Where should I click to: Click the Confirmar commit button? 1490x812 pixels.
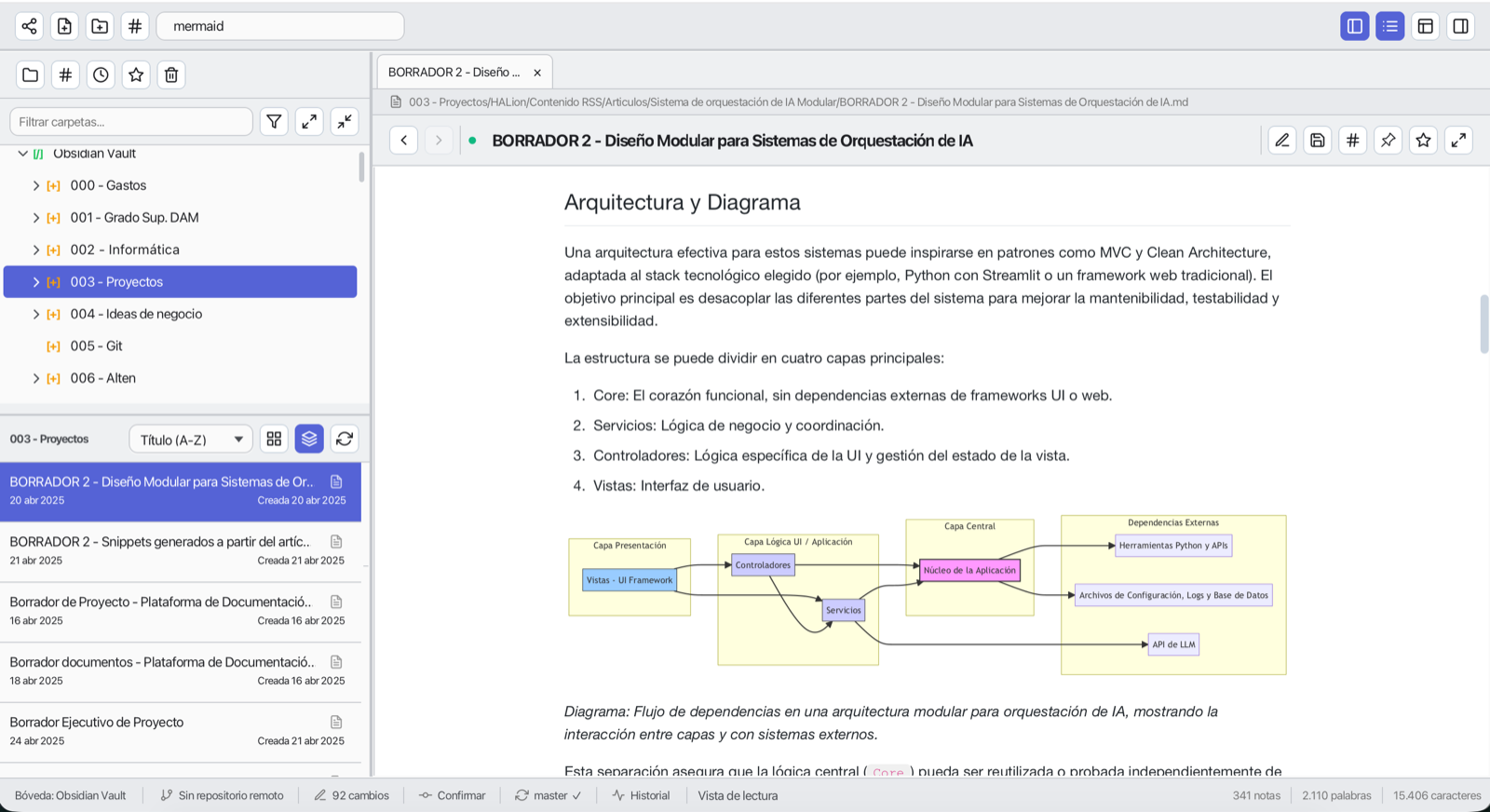tap(452, 795)
